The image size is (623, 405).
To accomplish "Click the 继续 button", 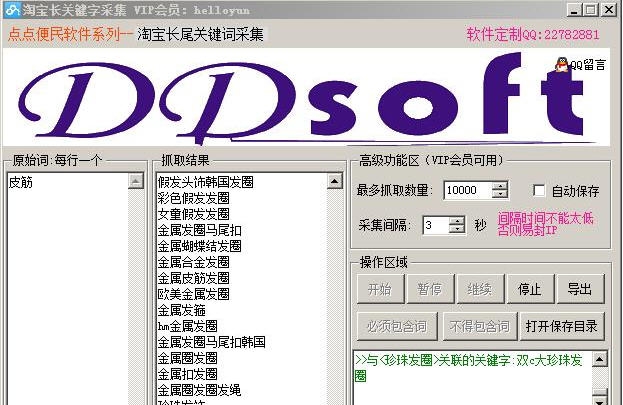I will 480,289.
